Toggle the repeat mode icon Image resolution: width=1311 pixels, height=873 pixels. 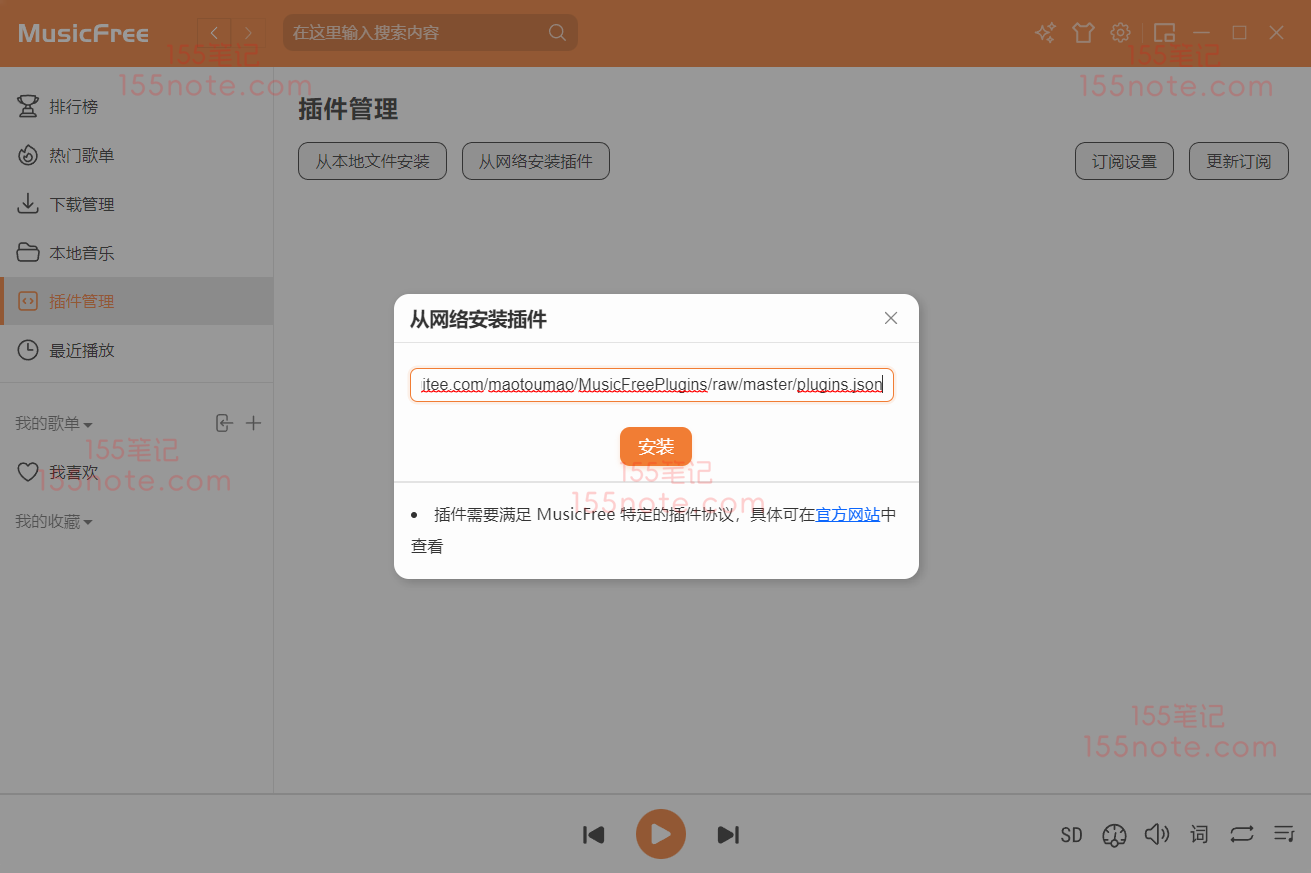click(x=1241, y=834)
